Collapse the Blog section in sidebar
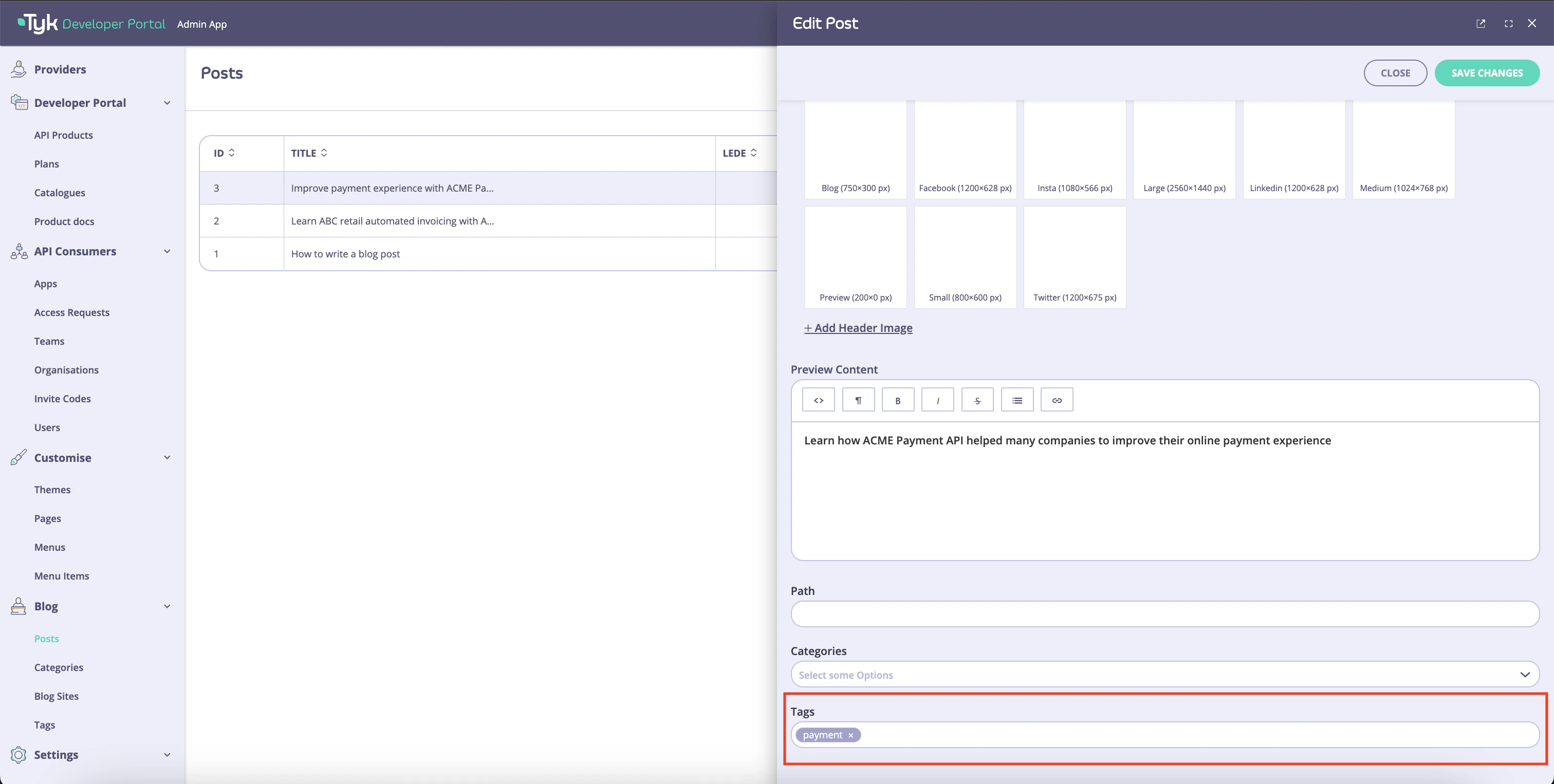The width and height of the screenshot is (1554, 784). click(167, 606)
